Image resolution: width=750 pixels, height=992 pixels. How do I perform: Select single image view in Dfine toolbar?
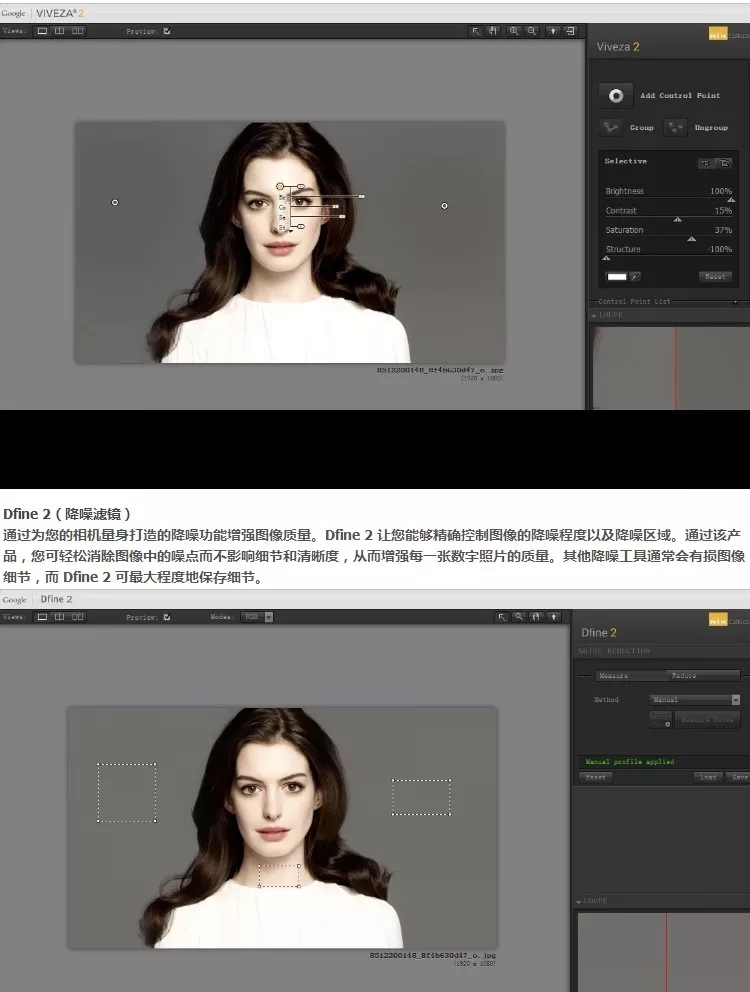coord(42,617)
